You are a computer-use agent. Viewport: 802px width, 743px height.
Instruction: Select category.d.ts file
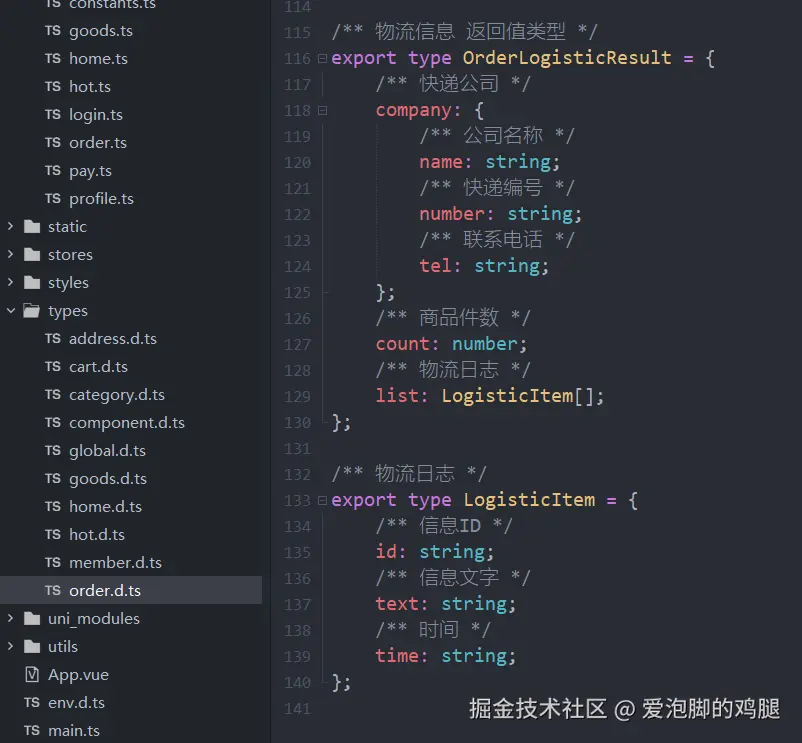[117, 395]
